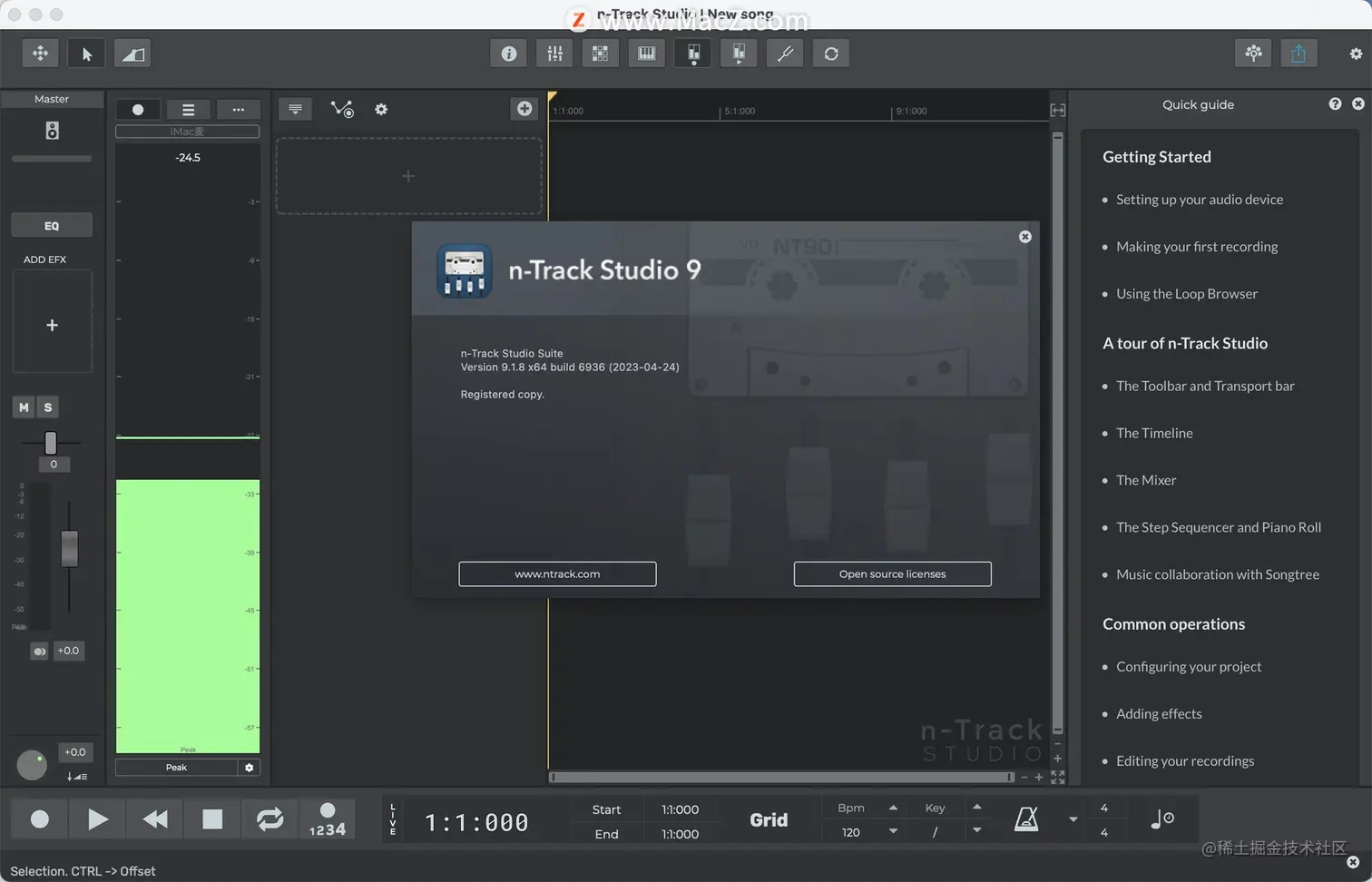Toggle LIVE input mode
Viewport: 1372px width, 882px height.
[393, 819]
